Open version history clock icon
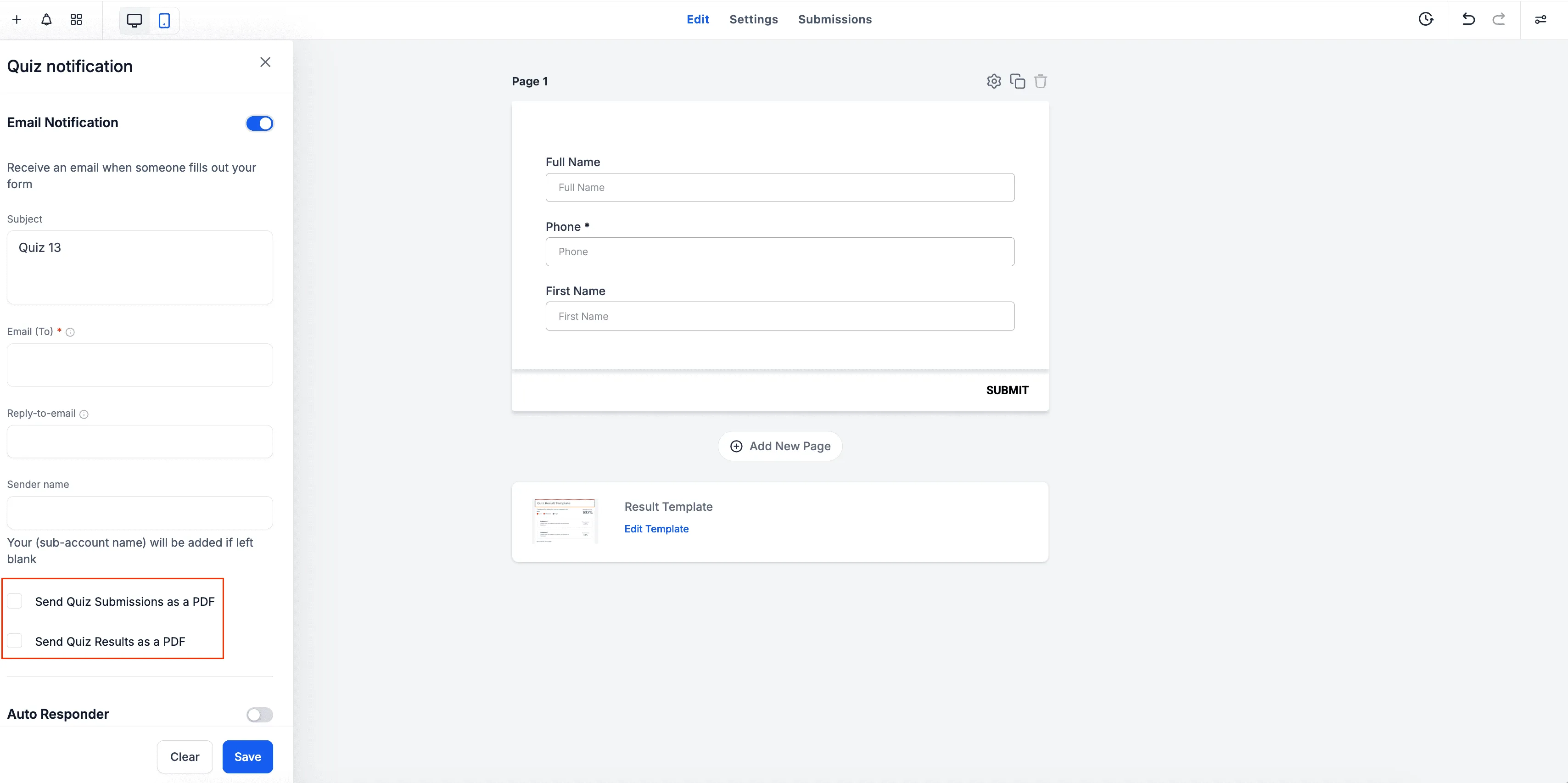 [x=1426, y=19]
